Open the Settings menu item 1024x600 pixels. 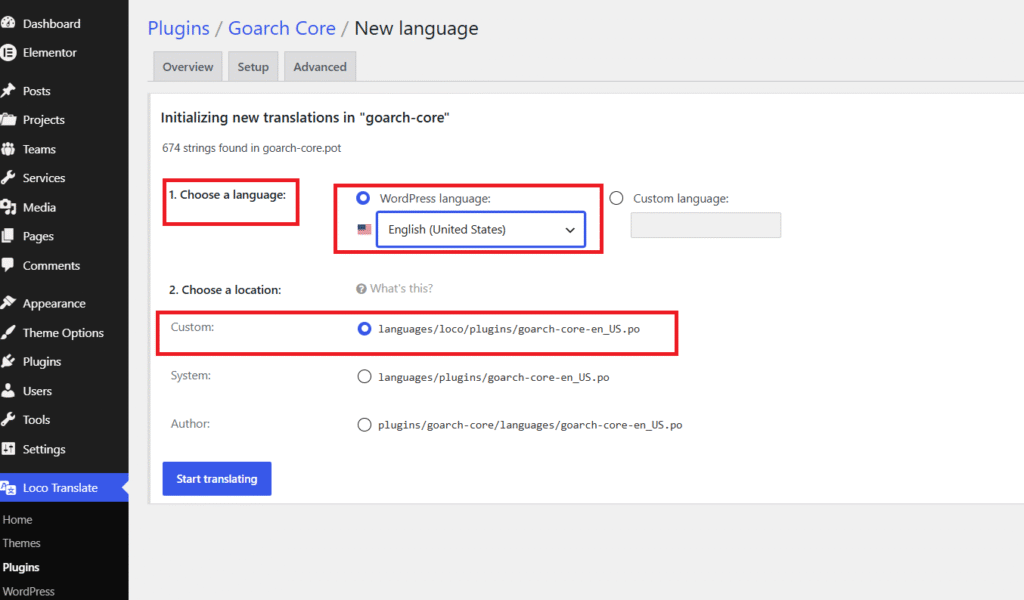(44, 449)
